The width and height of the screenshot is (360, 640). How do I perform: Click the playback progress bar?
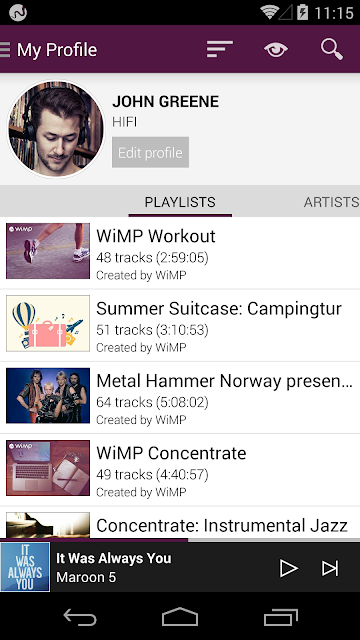click(x=180, y=540)
